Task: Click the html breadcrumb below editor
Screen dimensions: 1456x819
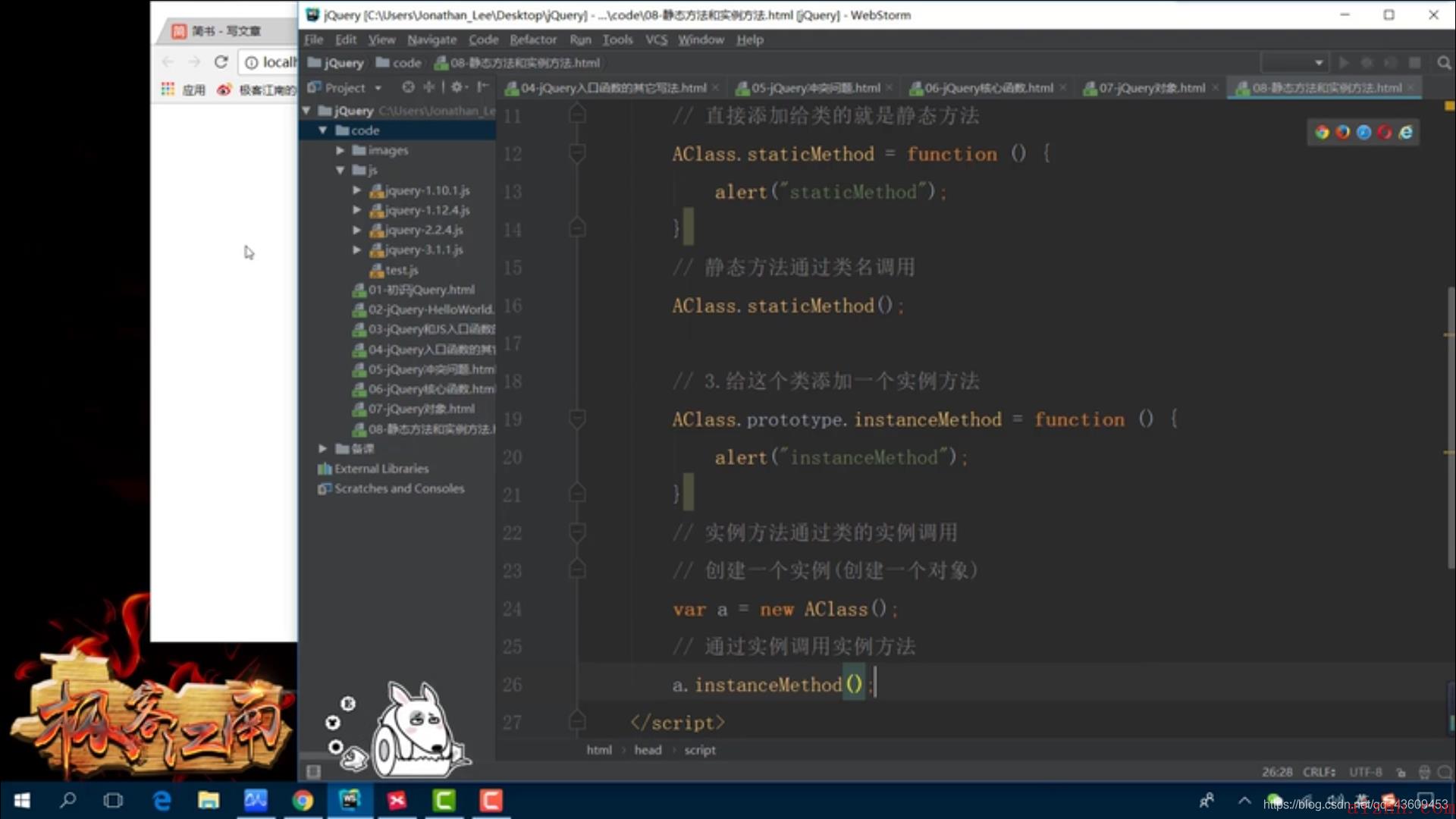Action: coord(599,750)
